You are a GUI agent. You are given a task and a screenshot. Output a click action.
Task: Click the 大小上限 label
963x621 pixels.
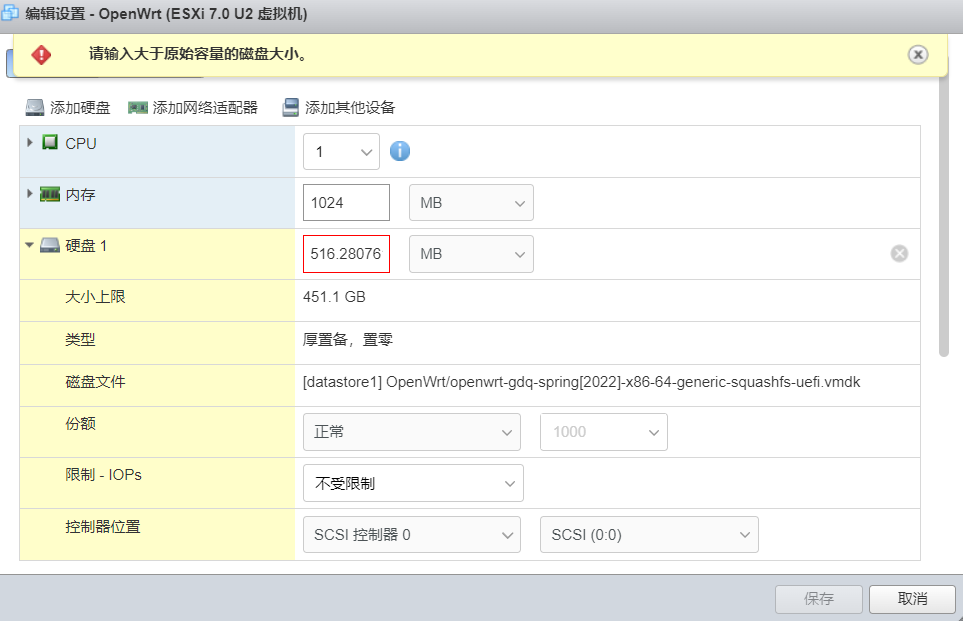pos(95,297)
